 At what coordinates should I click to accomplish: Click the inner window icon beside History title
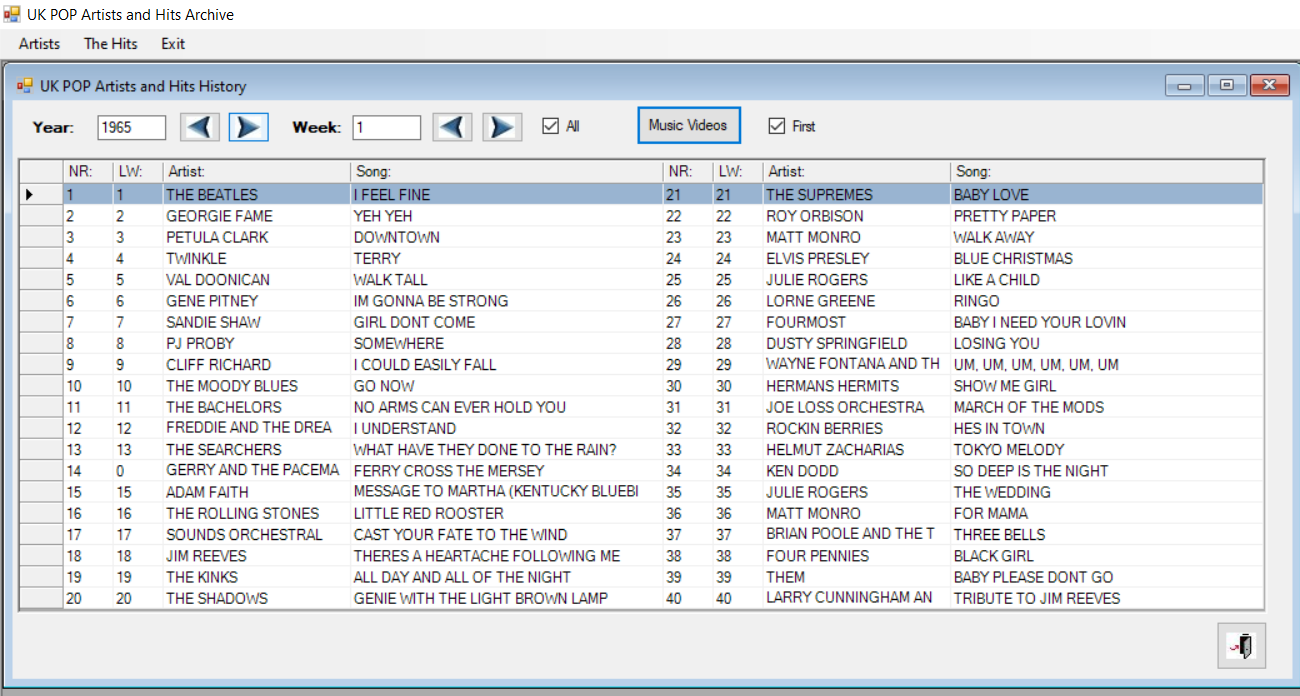click(x=25, y=86)
